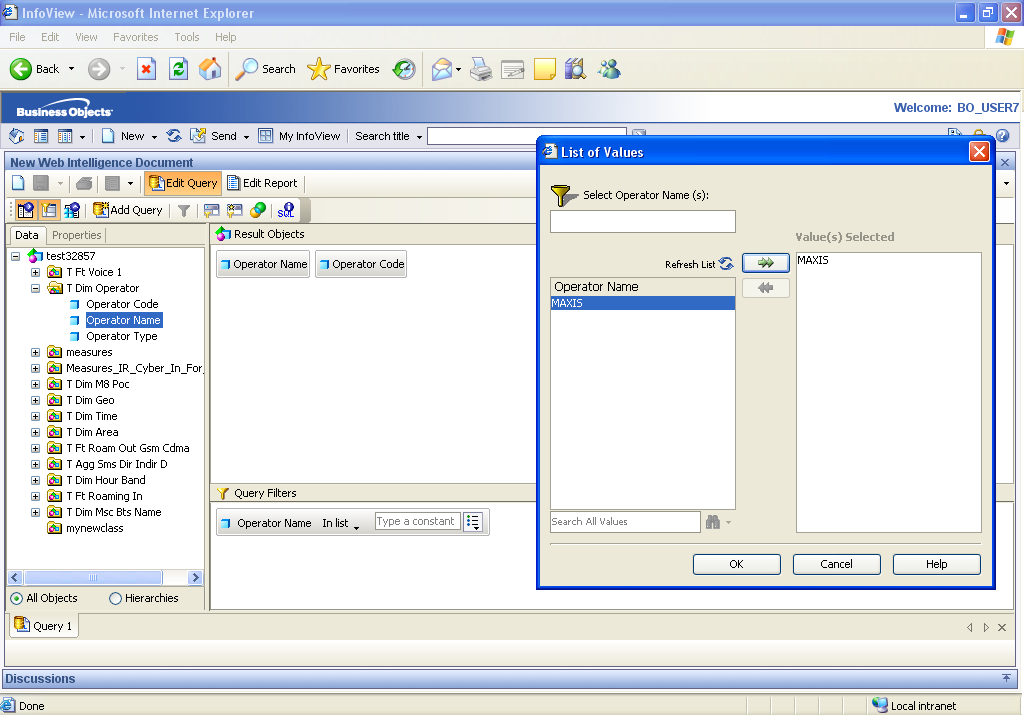Click the InfoView home icon left of New
This screenshot has width=1024, height=715.
point(16,136)
